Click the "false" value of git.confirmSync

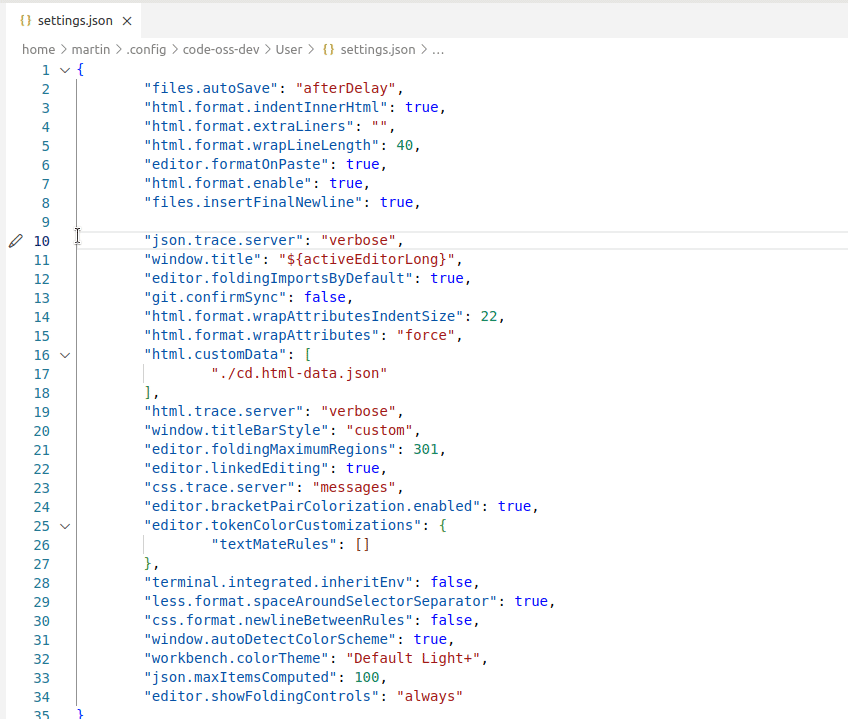pyautogui.click(x=325, y=297)
